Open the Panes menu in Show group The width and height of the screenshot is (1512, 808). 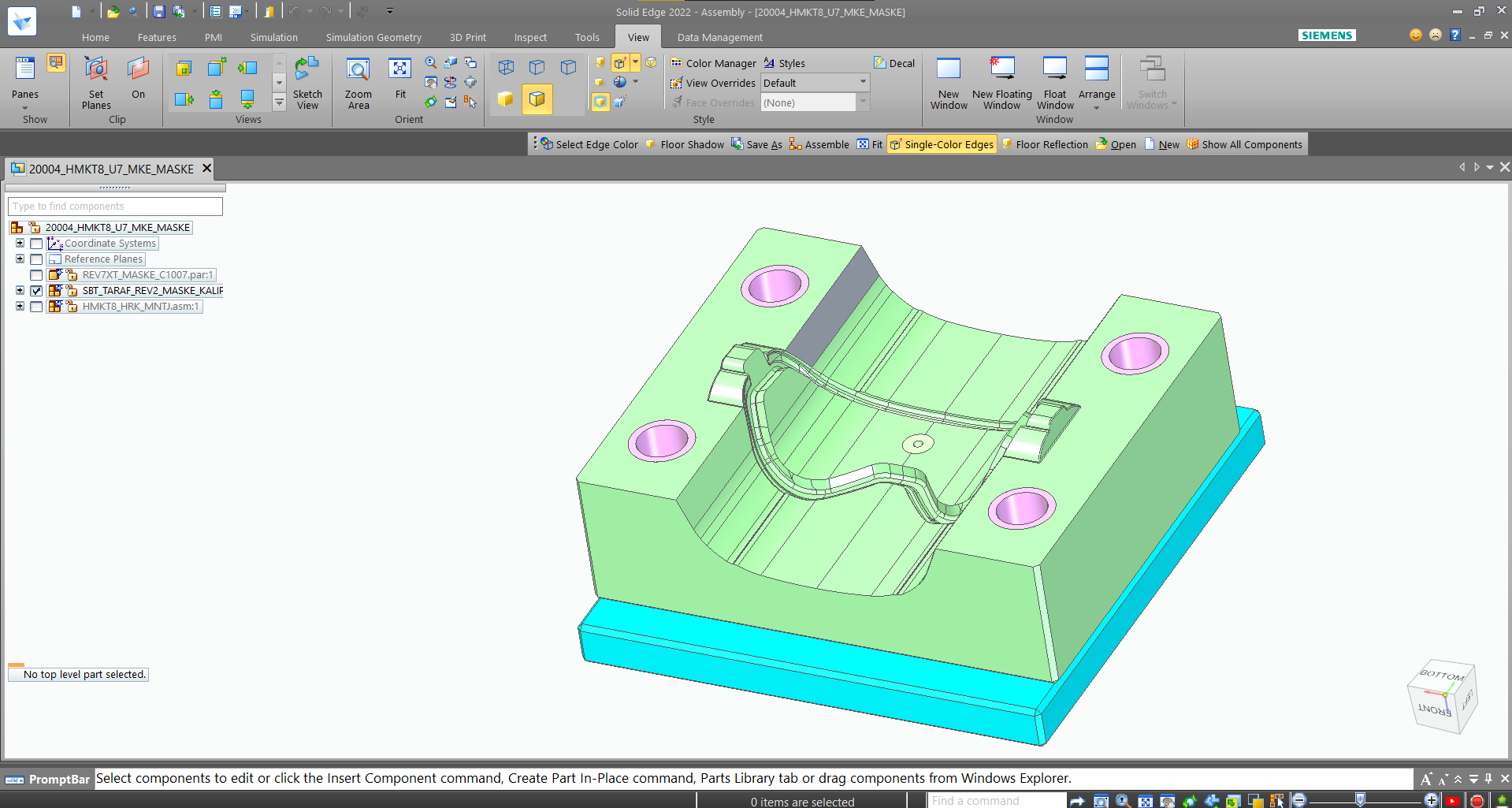[24, 83]
